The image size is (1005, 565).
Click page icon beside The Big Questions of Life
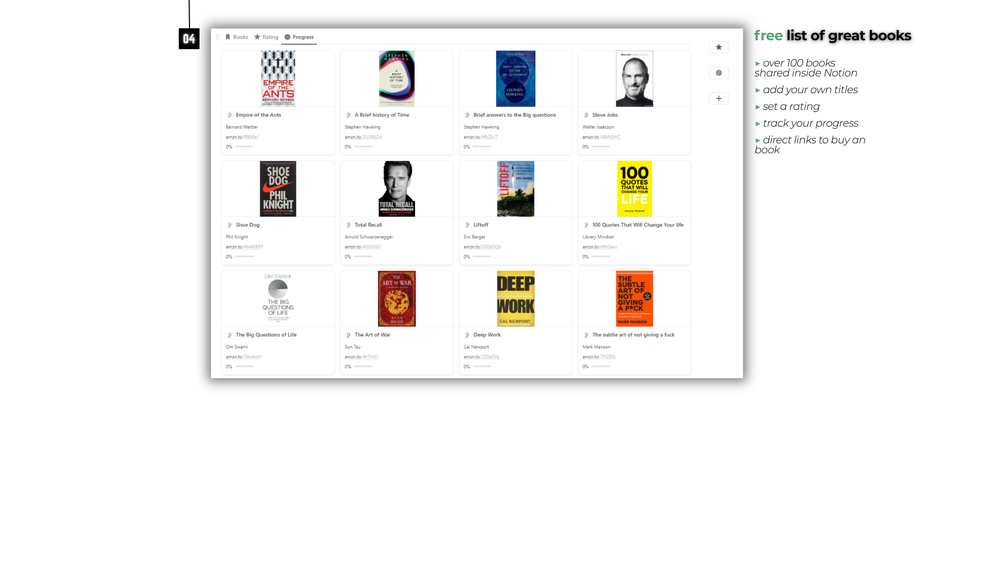(x=229, y=335)
